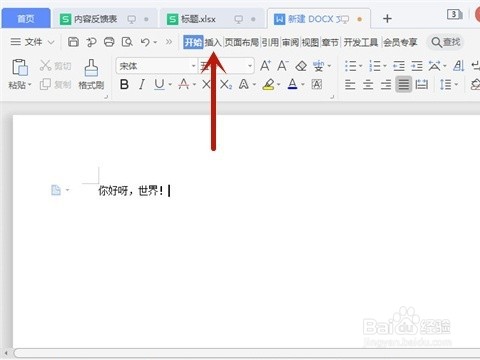This screenshot has height=360, width=480.
Task: Open the line spacing dropdown arrow
Action: (456, 85)
